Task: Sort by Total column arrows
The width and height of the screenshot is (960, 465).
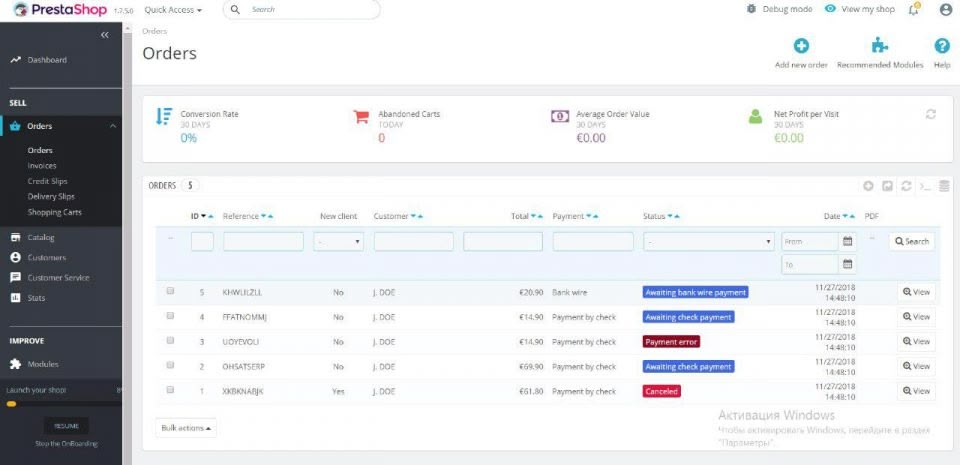Action: (x=537, y=217)
